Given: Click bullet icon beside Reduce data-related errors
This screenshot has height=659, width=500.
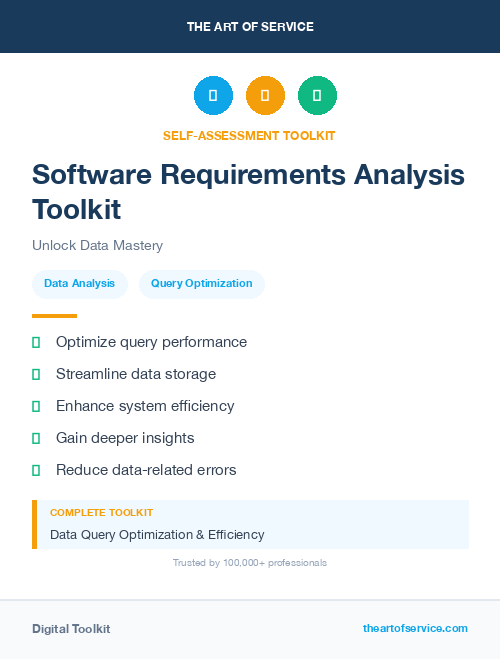Looking at the screenshot, I should point(36,470).
